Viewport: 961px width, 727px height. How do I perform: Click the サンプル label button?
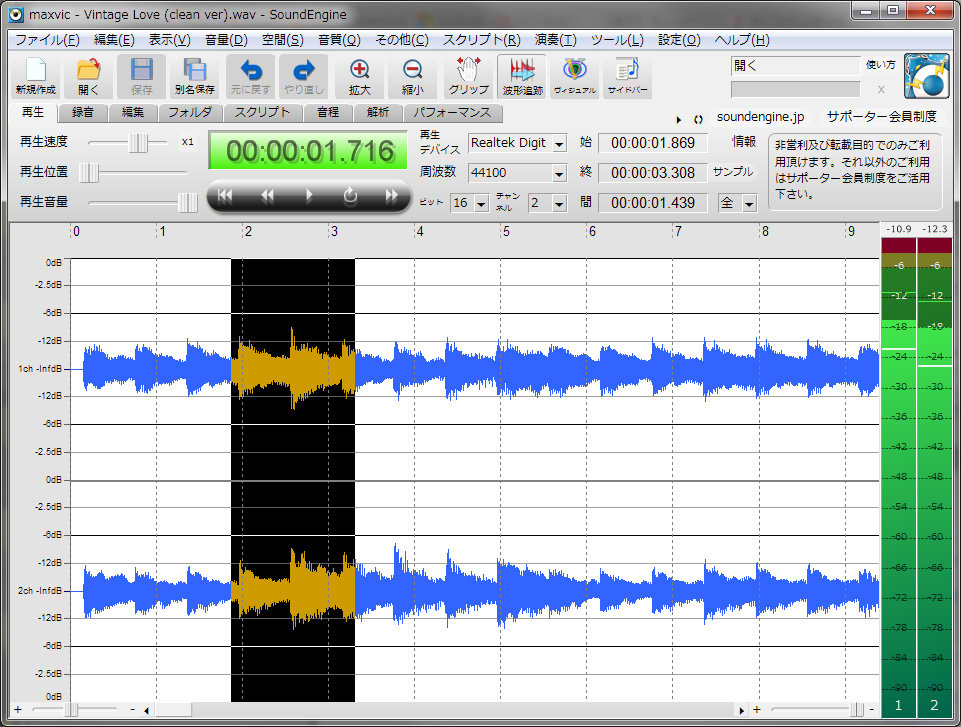[x=732, y=172]
